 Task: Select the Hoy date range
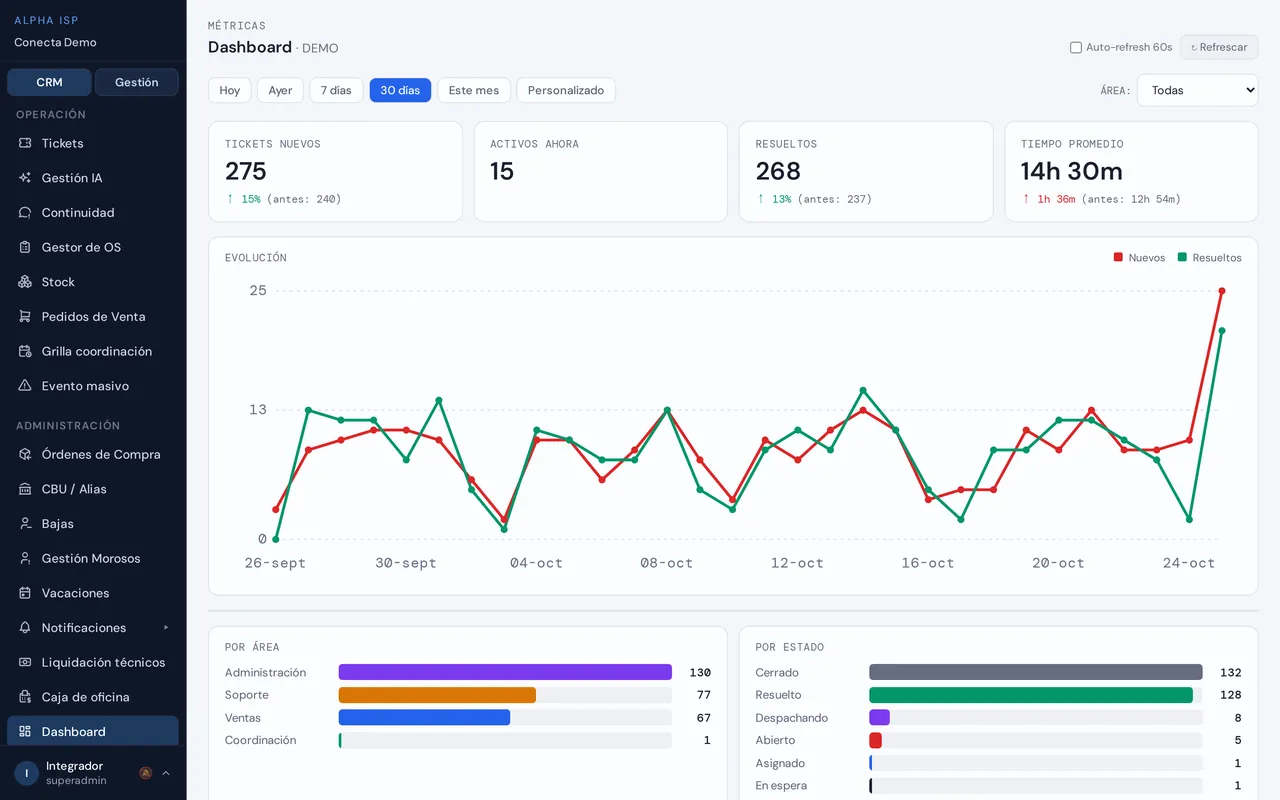pos(230,90)
